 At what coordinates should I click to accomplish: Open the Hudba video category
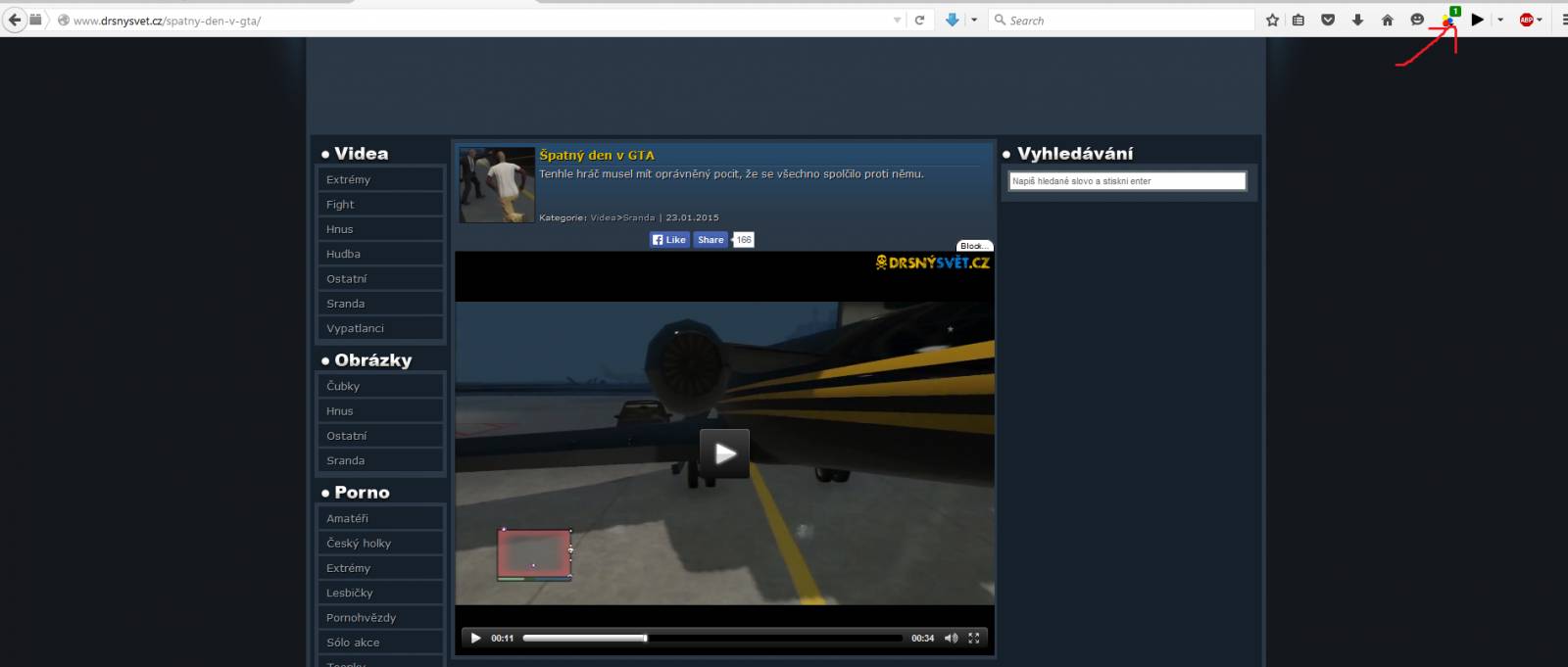(x=380, y=254)
